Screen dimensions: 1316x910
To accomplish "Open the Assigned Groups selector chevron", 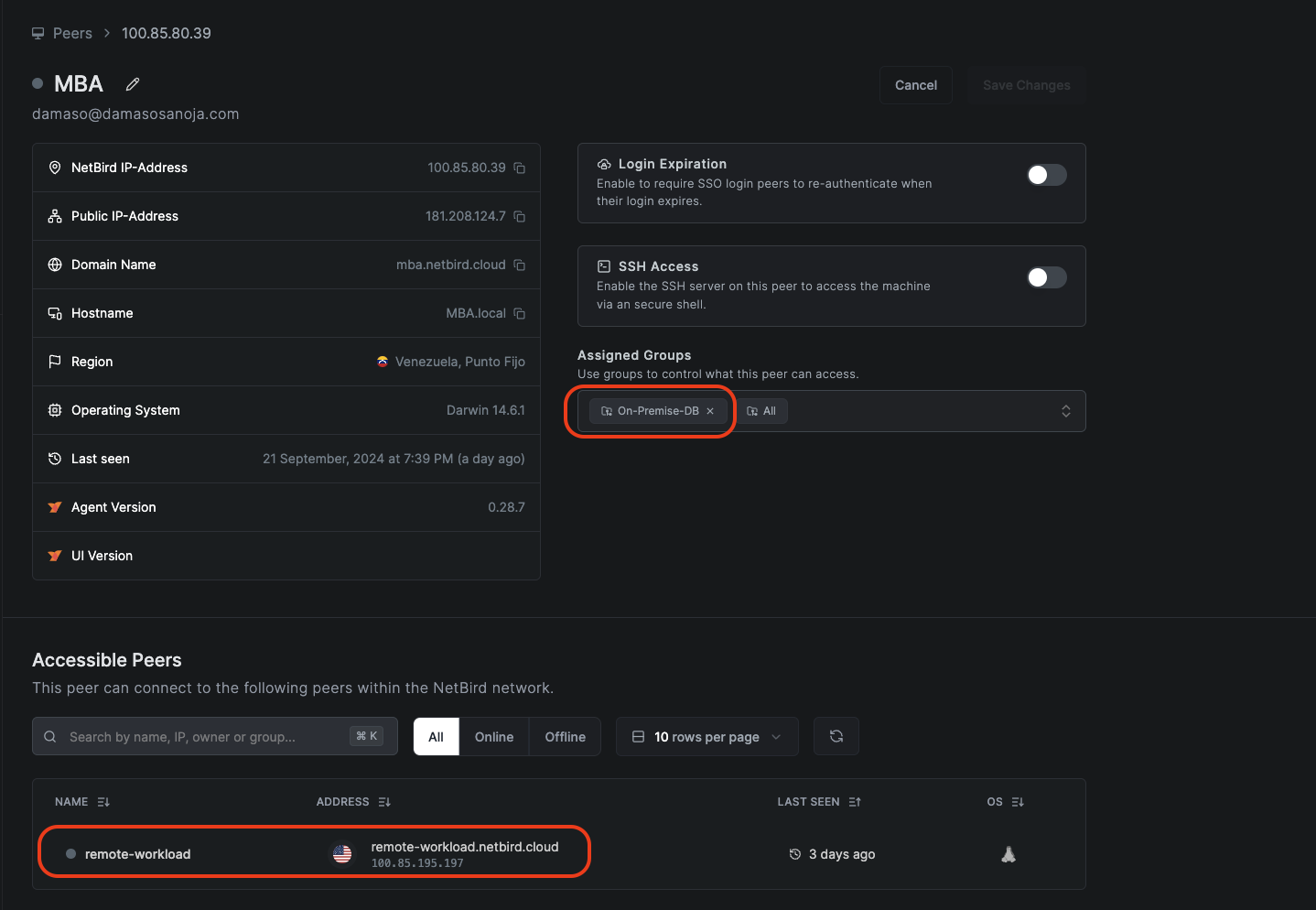I will coord(1065,410).
